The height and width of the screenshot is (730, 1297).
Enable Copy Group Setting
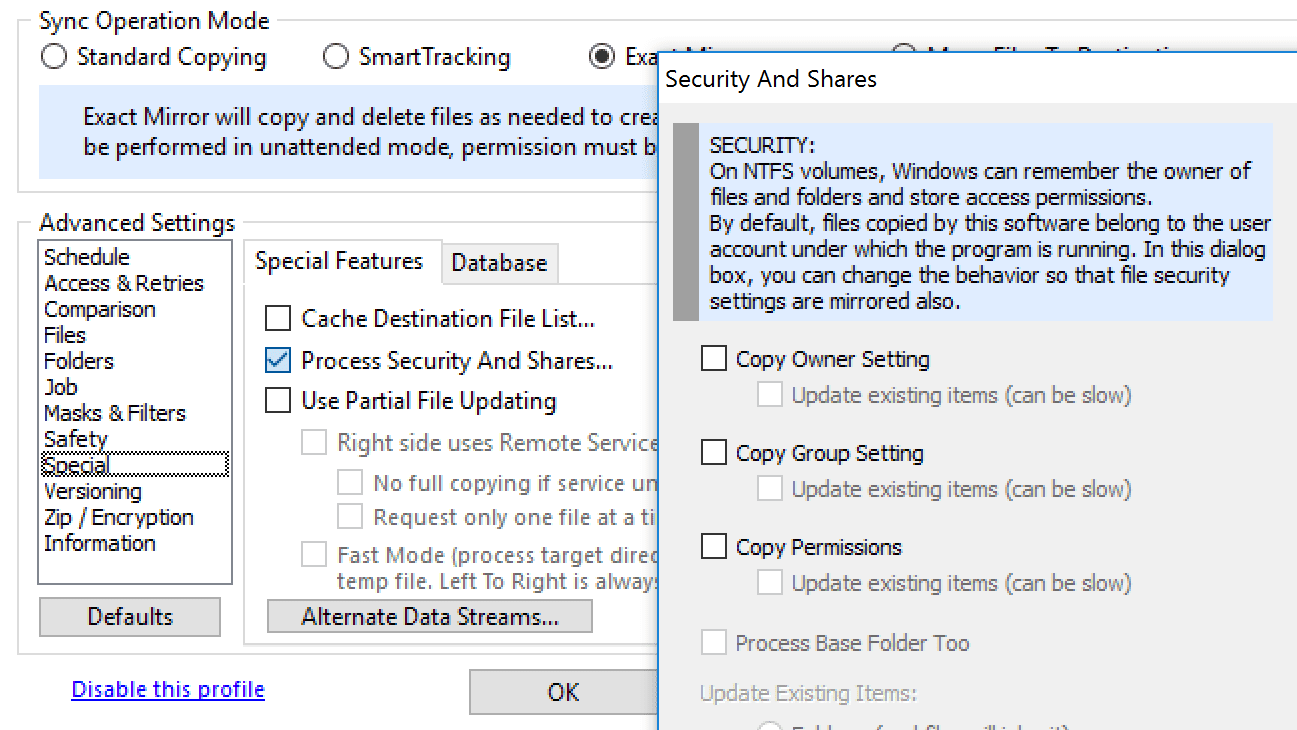coord(713,452)
